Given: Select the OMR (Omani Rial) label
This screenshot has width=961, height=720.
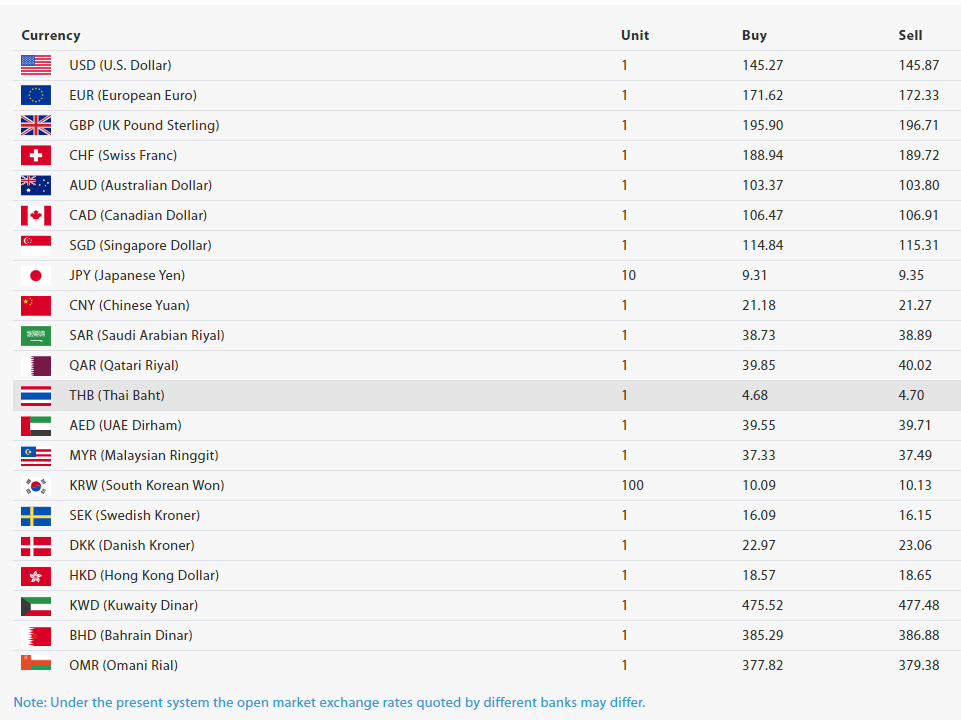Looking at the screenshot, I should point(125,665).
